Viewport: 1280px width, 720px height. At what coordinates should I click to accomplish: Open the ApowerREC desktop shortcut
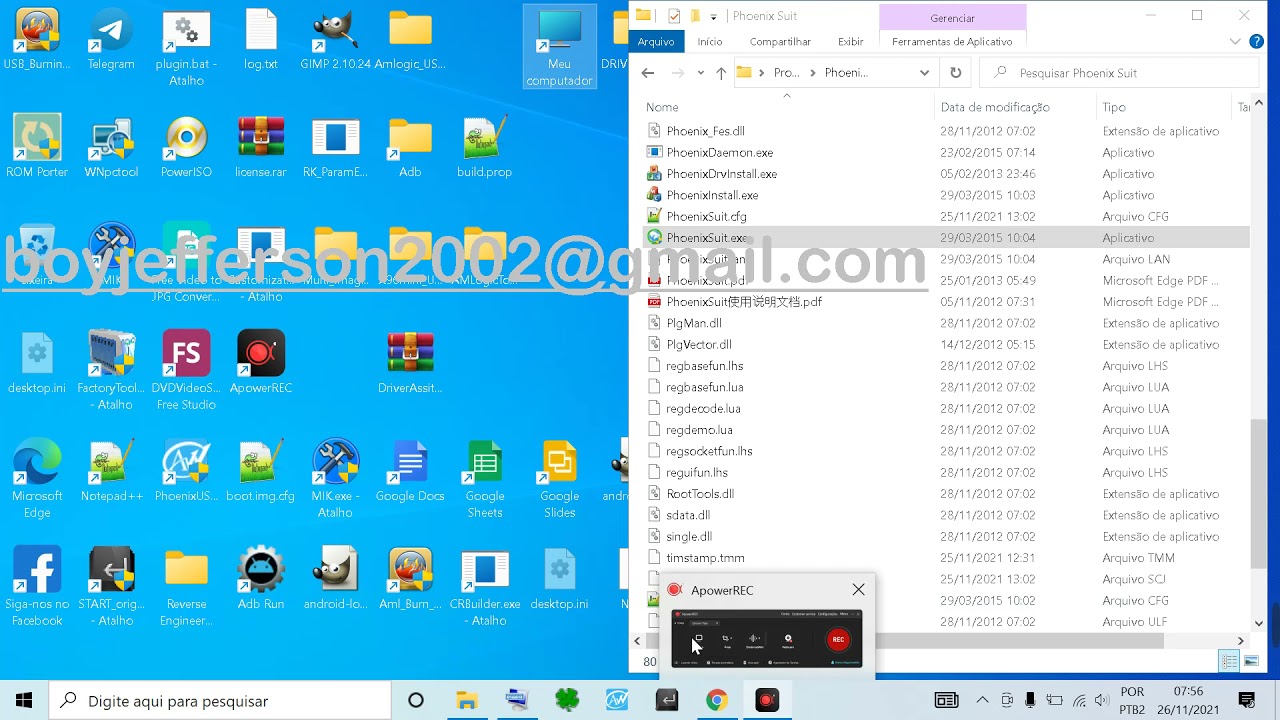pyautogui.click(x=261, y=362)
